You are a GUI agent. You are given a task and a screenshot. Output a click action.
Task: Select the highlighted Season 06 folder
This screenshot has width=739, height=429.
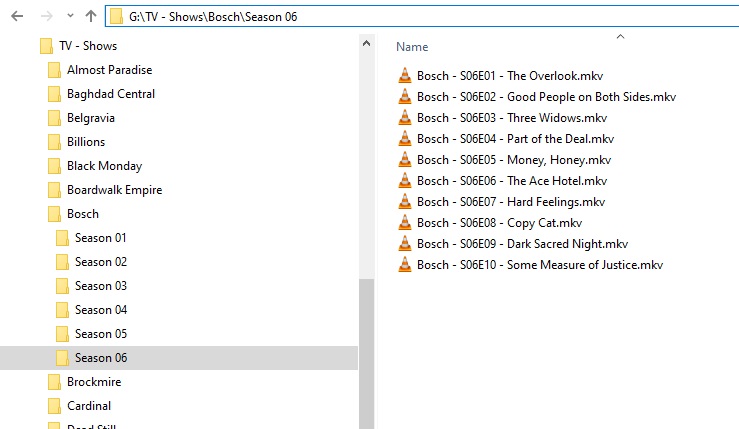coord(101,358)
